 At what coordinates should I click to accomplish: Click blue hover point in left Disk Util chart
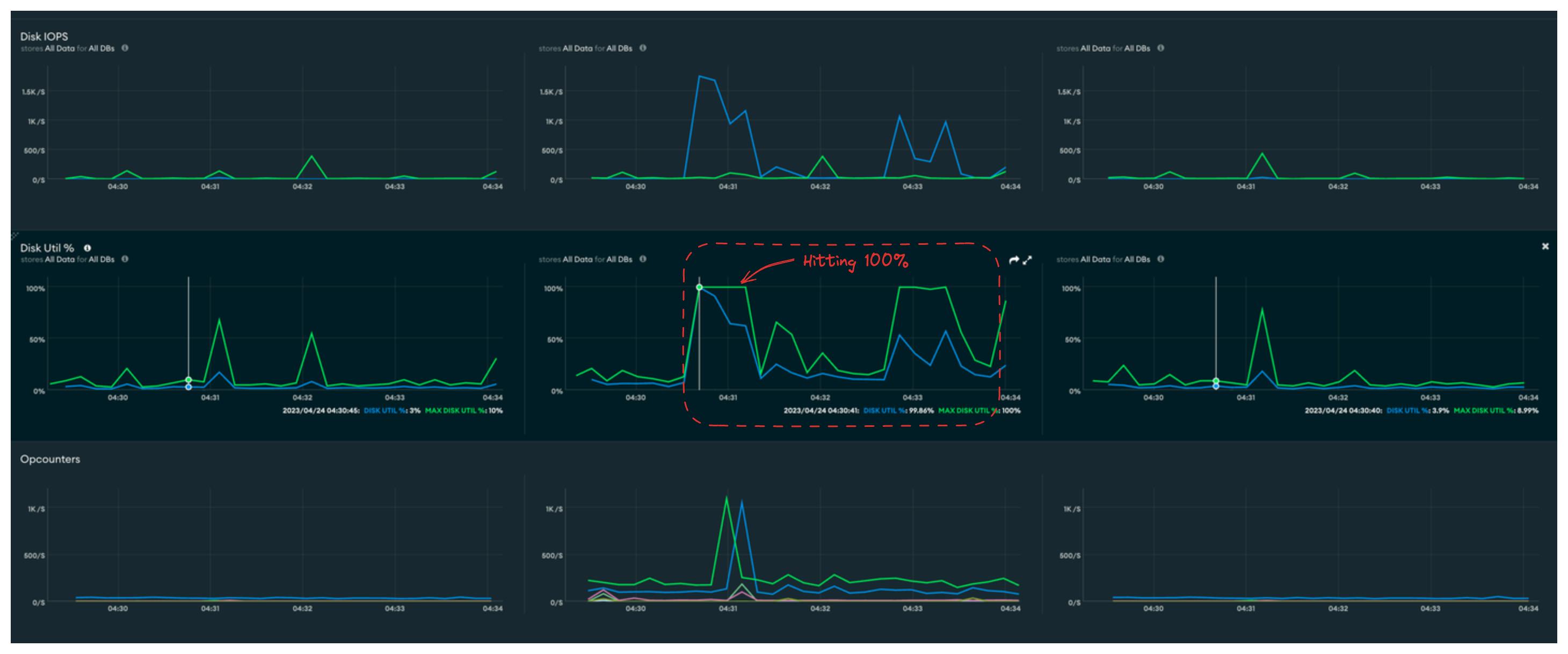coord(188,387)
